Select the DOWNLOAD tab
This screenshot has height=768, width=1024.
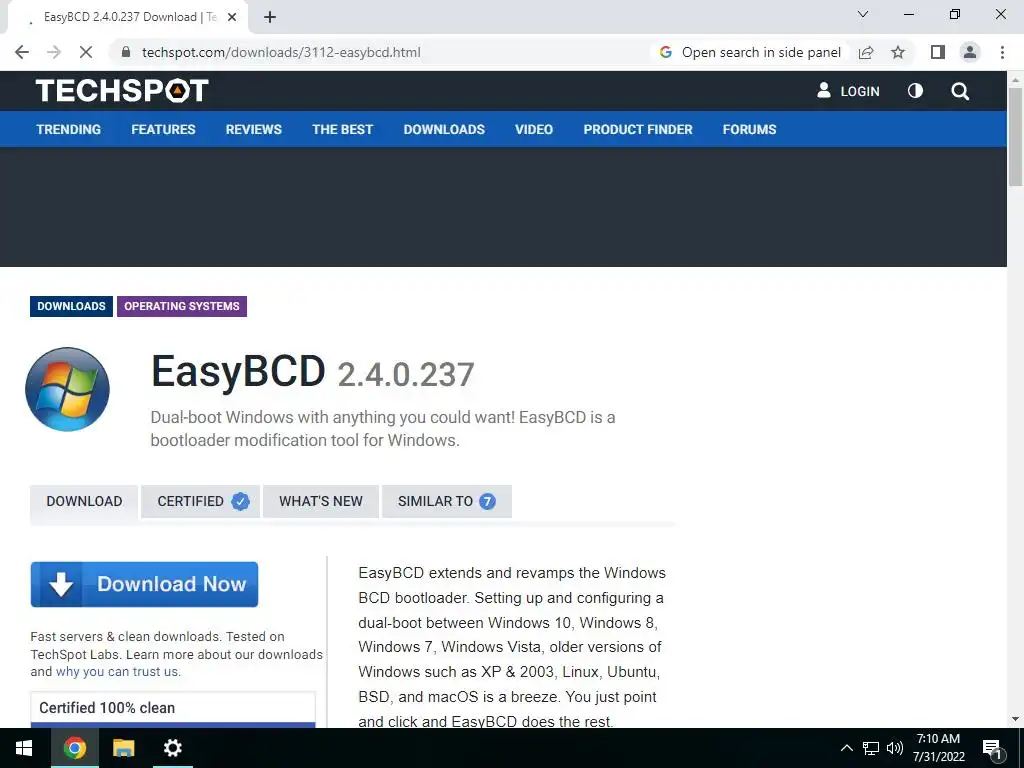tap(84, 502)
